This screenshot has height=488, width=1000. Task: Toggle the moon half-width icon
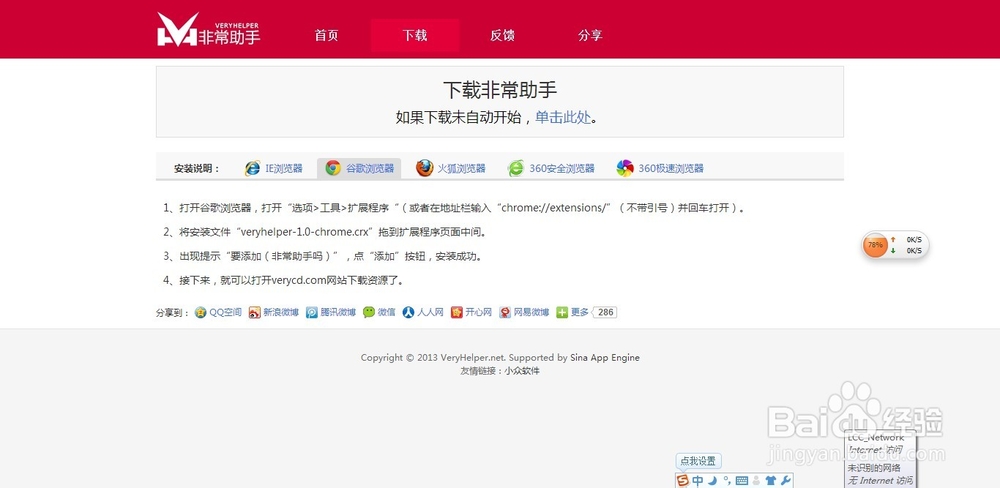[x=712, y=480]
